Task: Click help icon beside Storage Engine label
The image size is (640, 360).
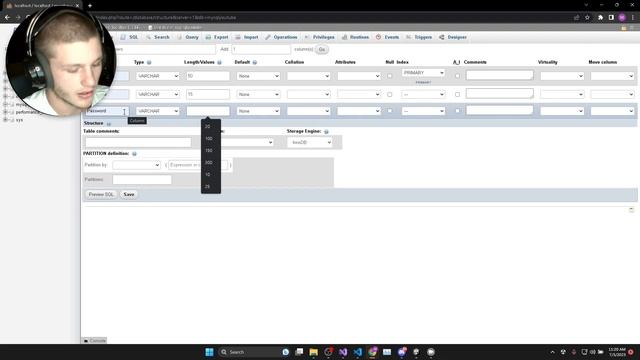Action: 326,131
